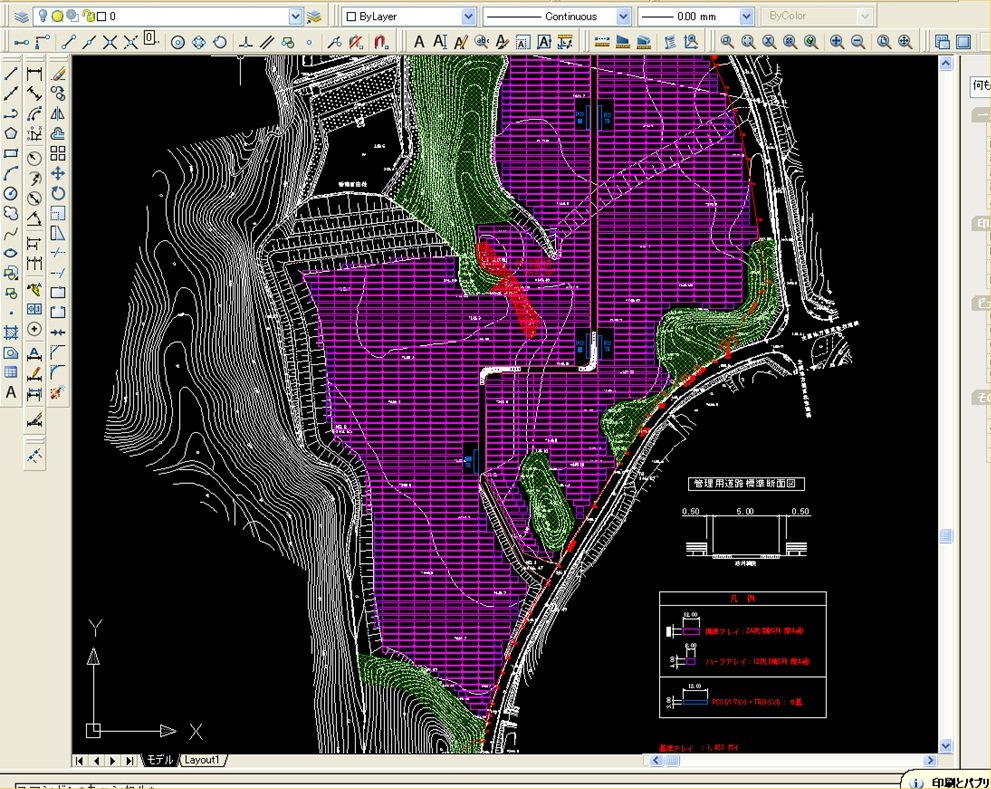Image resolution: width=991 pixels, height=789 pixels.
Task: Click the Zoom In magnifier icon
Action: pos(836,42)
